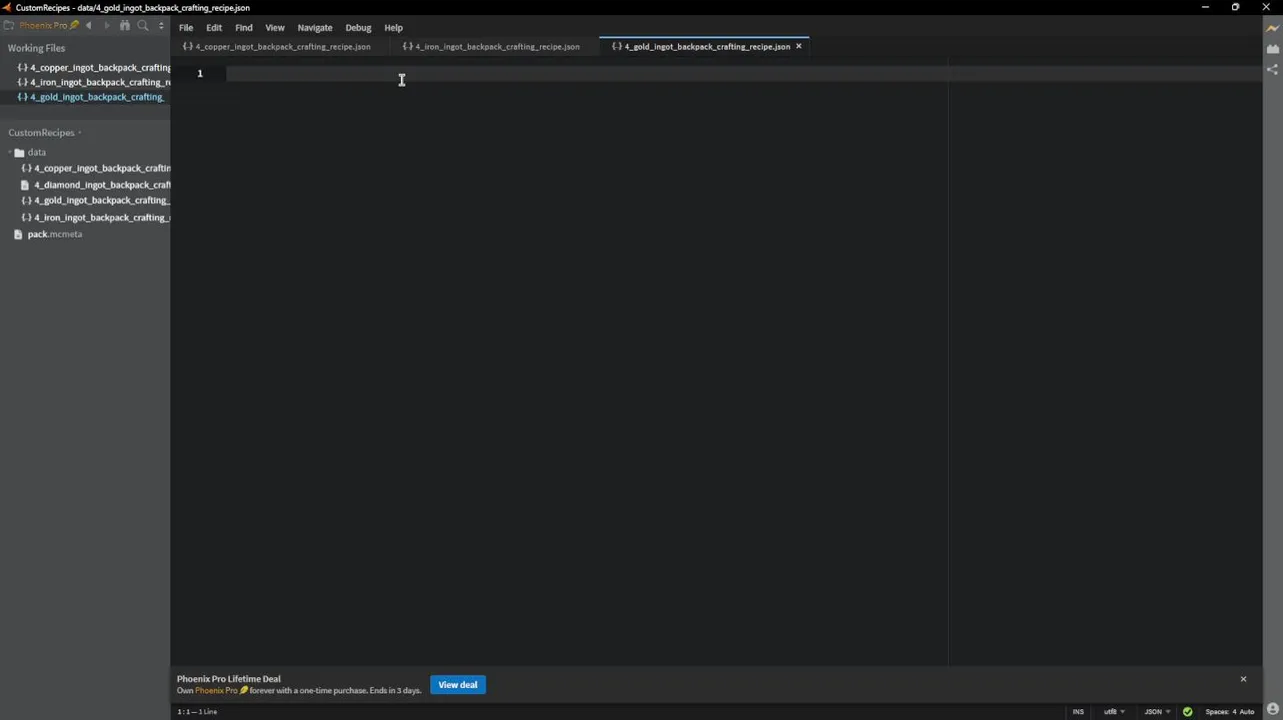
Task: Toggle INS insert mode indicator
Action: [1078, 712]
